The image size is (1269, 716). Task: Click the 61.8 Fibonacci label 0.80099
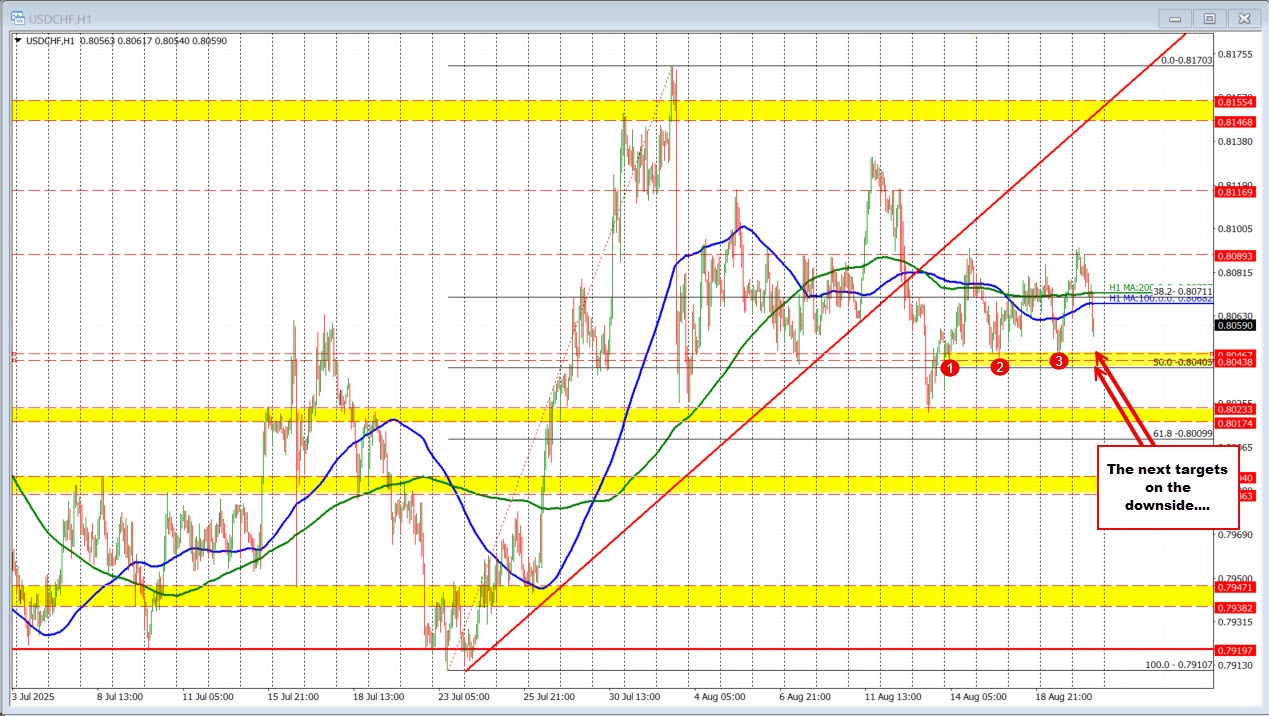pyautogui.click(x=1182, y=434)
